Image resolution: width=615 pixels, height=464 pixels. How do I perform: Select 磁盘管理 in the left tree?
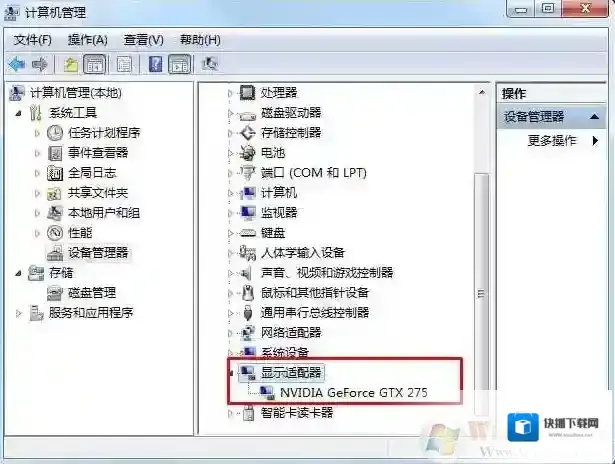click(92, 293)
